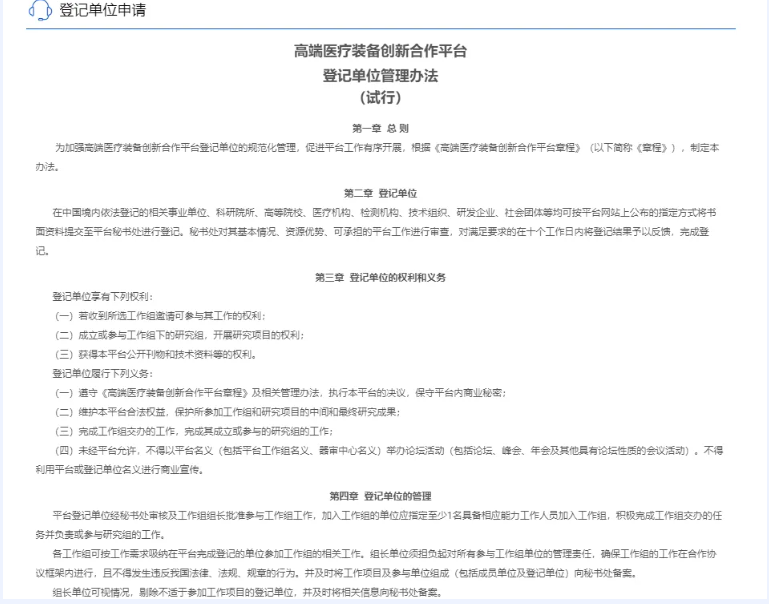769x604 pixels.
Task: Click the paragraph starting 在中国境内依法登记的相关事业单位
Action: pos(376,231)
